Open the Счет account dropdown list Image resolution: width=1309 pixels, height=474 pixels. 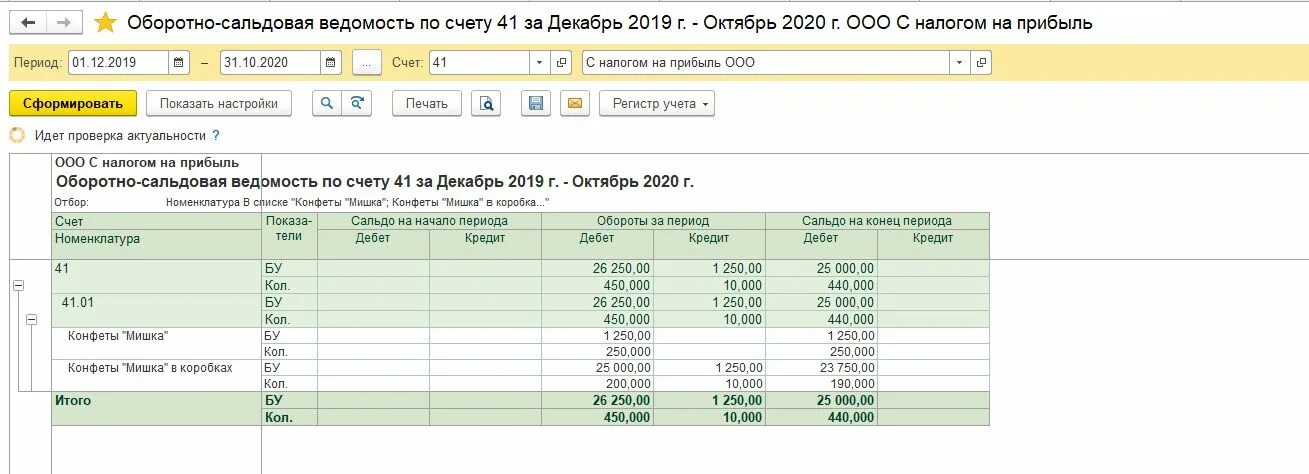pos(540,62)
